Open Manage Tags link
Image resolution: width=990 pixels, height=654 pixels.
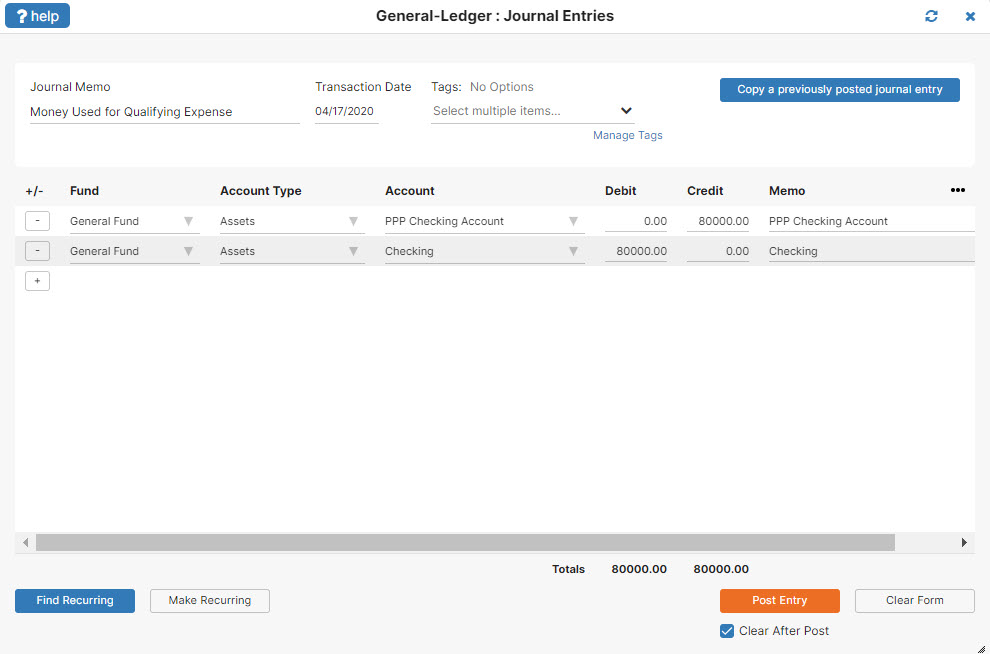628,135
